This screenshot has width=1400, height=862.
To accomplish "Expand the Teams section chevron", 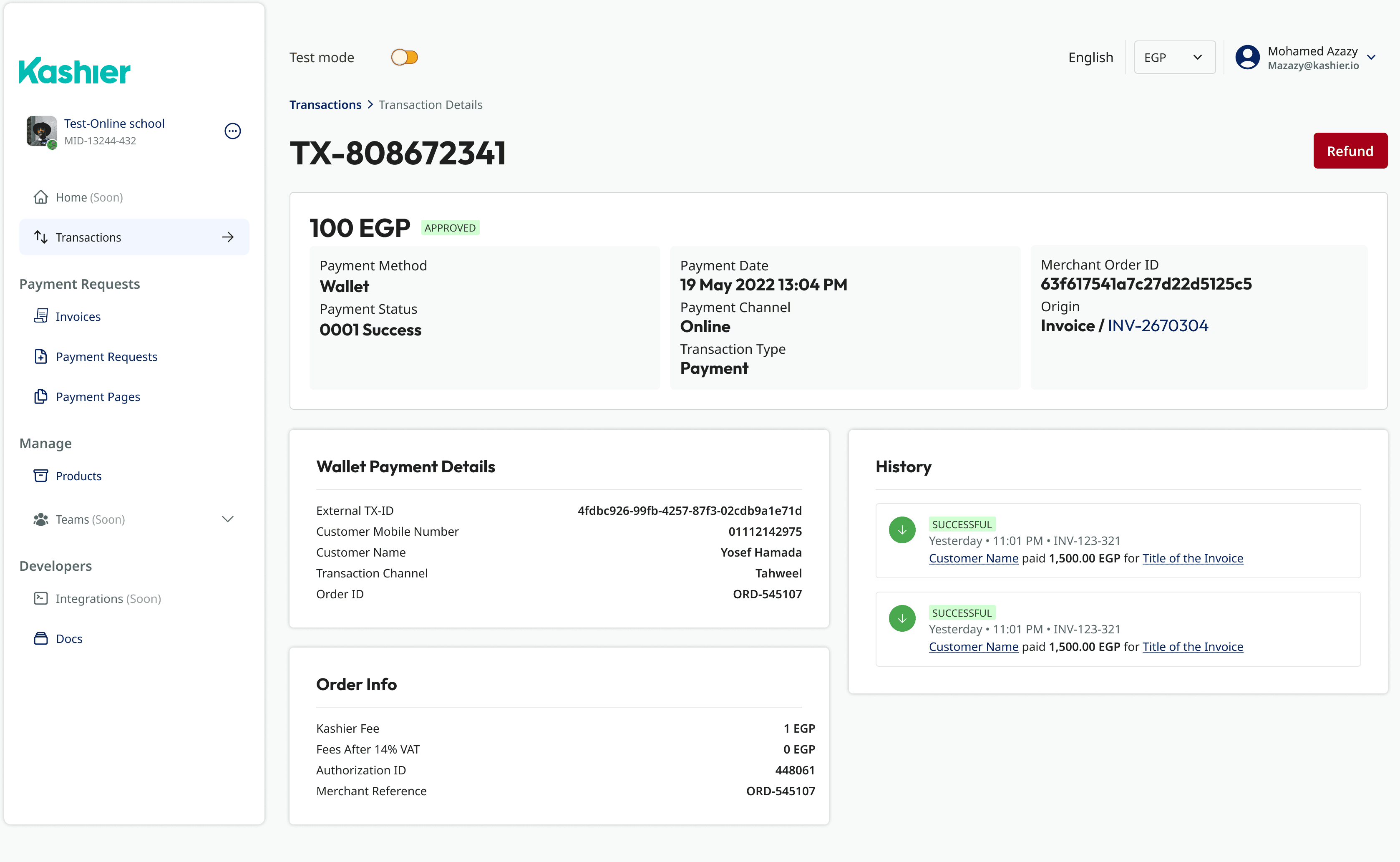I will pyautogui.click(x=227, y=519).
